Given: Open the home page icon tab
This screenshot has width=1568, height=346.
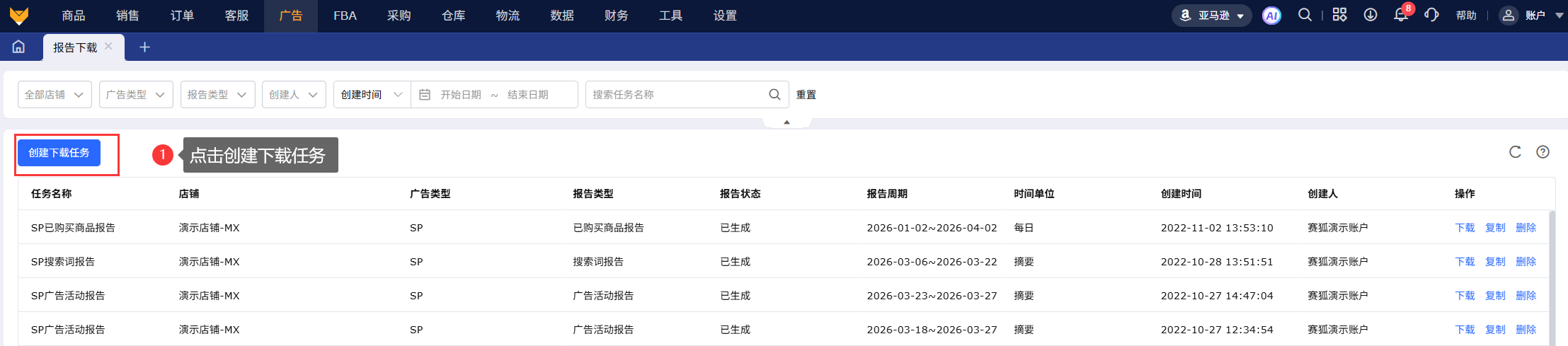Looking at the screenshot, I should click(18, 47).
